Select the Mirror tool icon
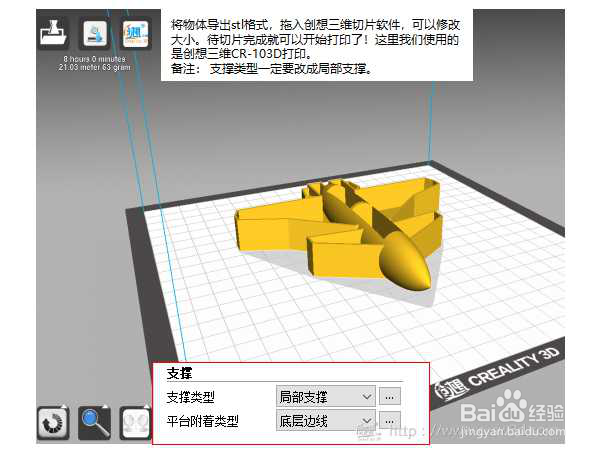The height and width of the screenshot is (453, 600). pyautogui.click(x=135, y=423)
